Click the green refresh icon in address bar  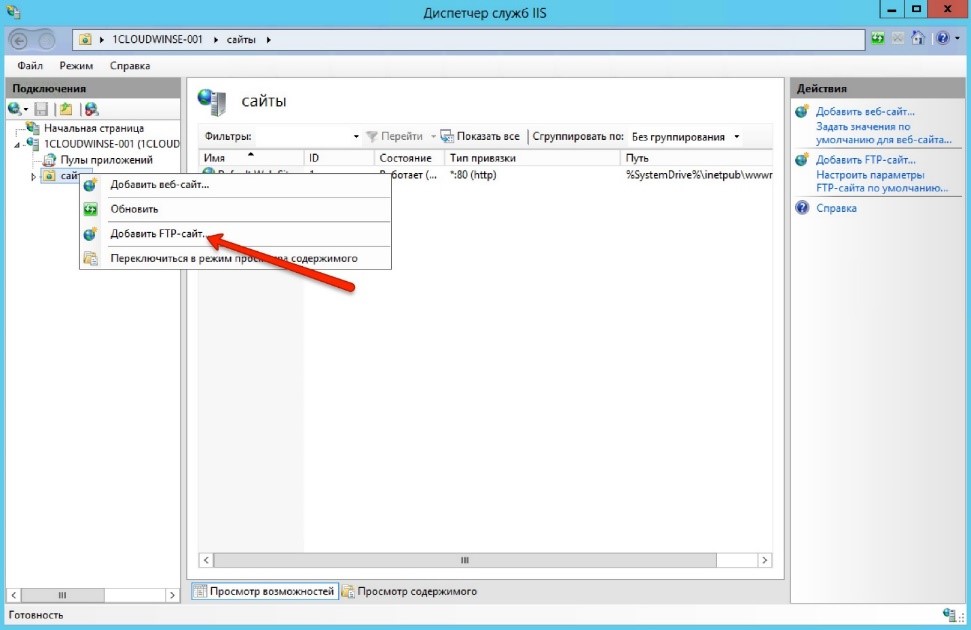(878, 39)
